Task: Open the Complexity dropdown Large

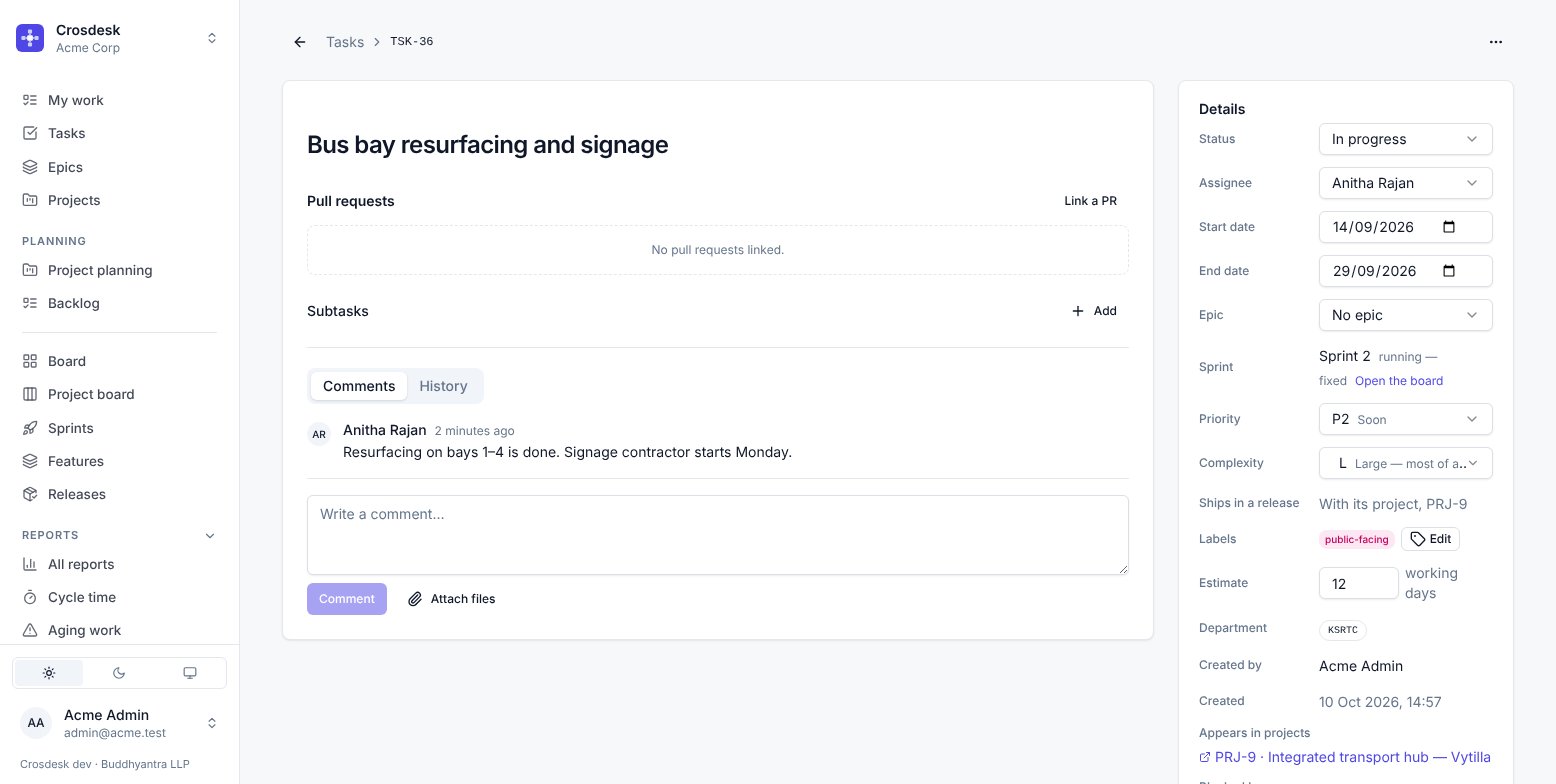Action: point(1405,463)
